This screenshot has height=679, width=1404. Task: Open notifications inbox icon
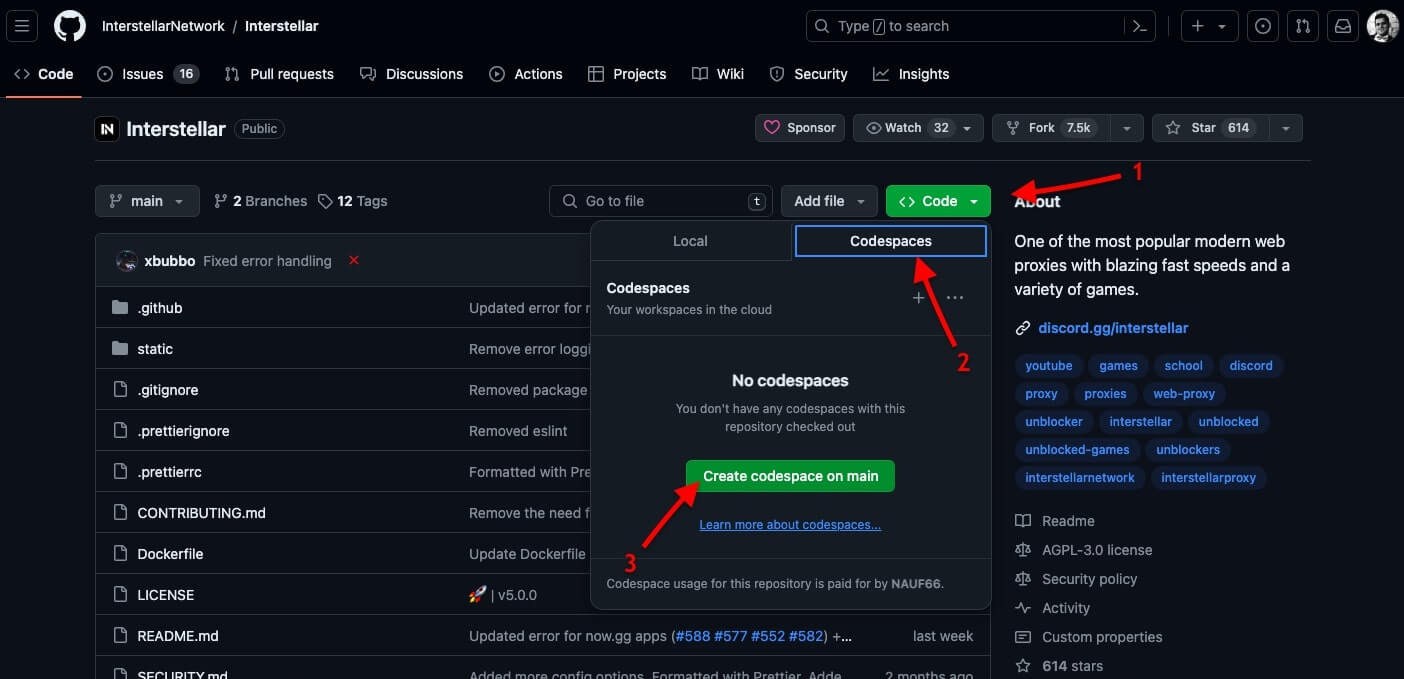[x=1342, y=26]
